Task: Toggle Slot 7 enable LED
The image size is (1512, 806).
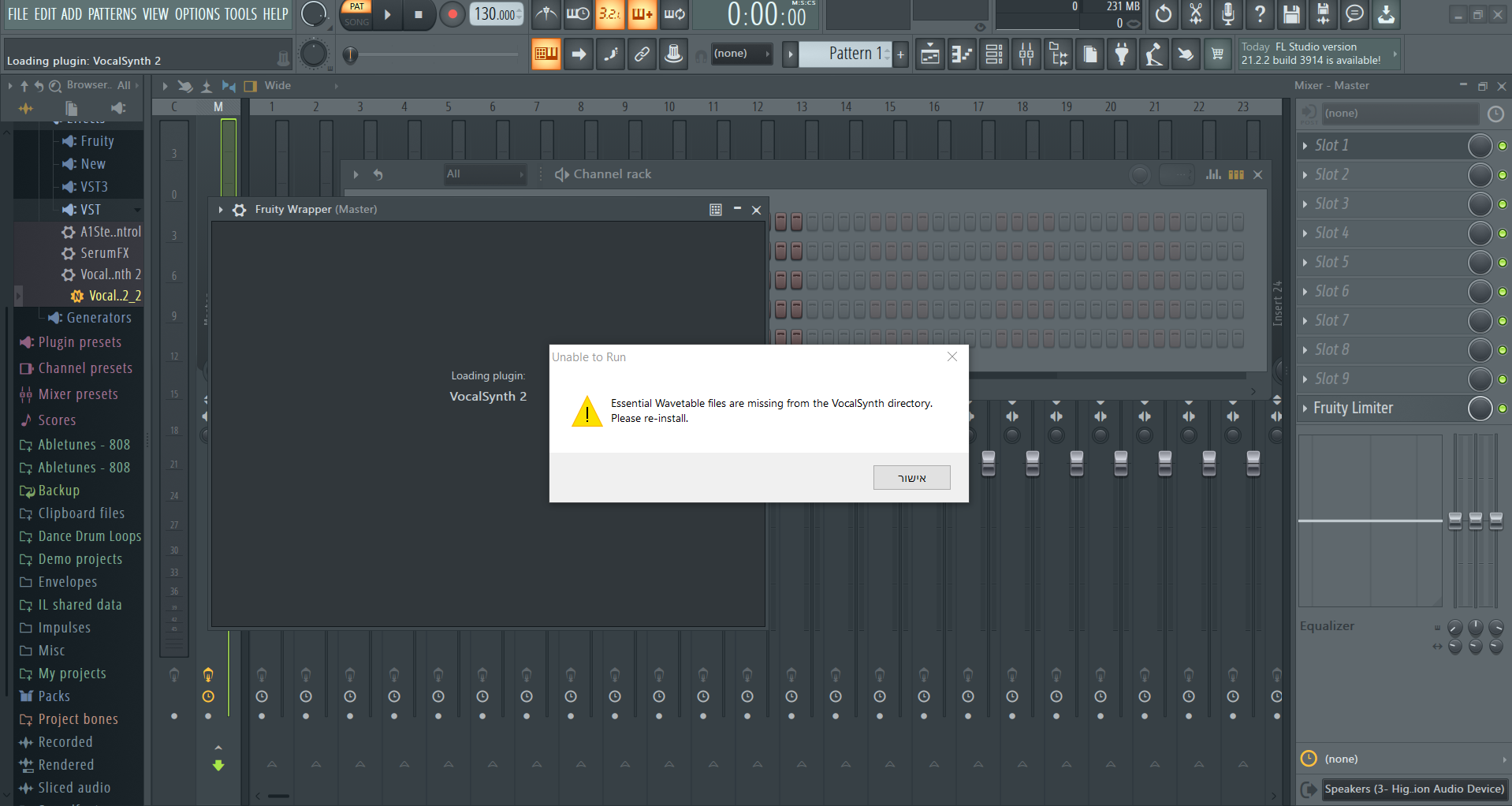Action: [1503, 321]
